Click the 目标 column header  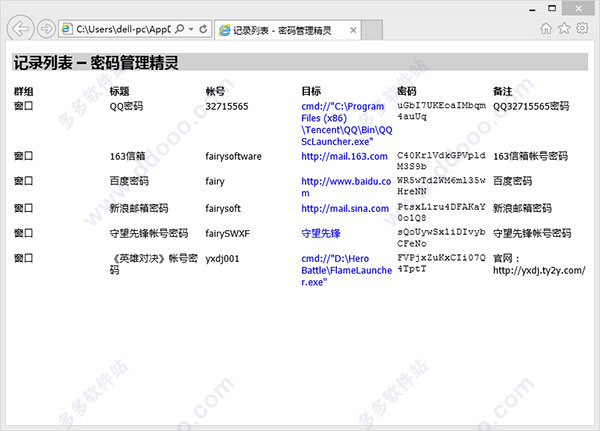pos(311,91)
